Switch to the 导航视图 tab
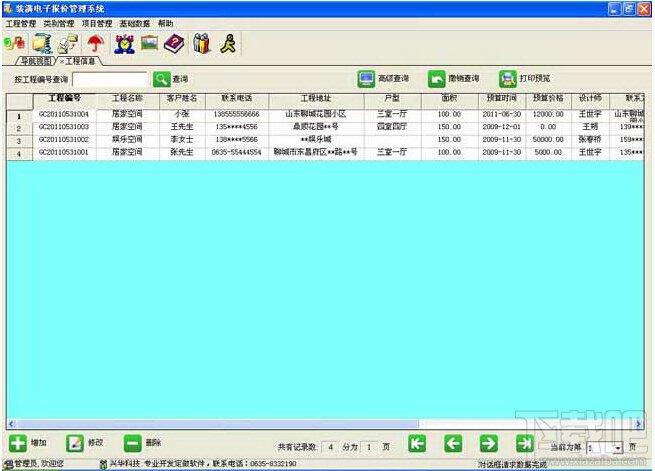The width and height of the screenshot is (655, 471). (x=36, y=61)
